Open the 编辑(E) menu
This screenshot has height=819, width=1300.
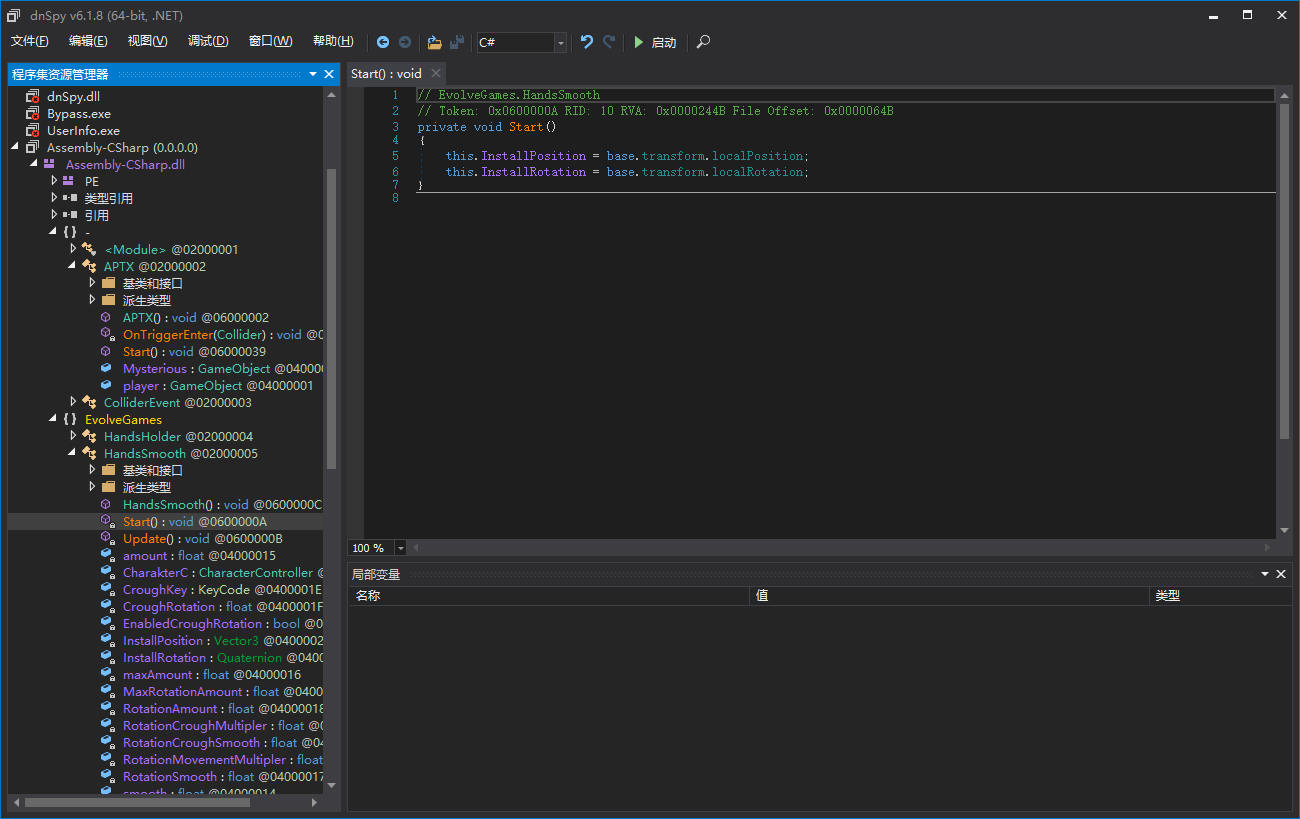tap(88, 41)
